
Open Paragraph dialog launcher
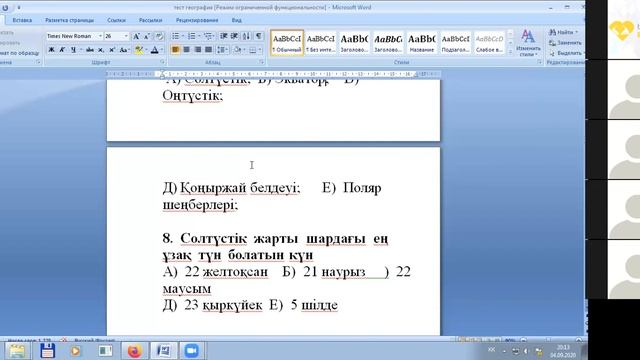[x=261, y=62]
